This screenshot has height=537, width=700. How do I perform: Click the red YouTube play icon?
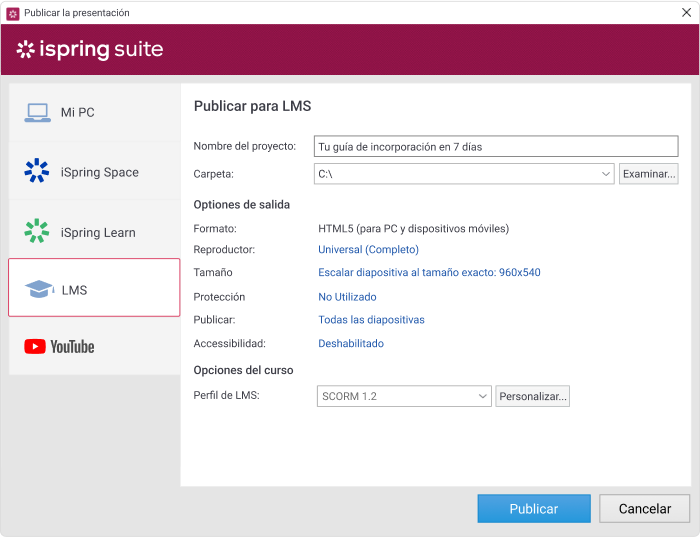35,346
